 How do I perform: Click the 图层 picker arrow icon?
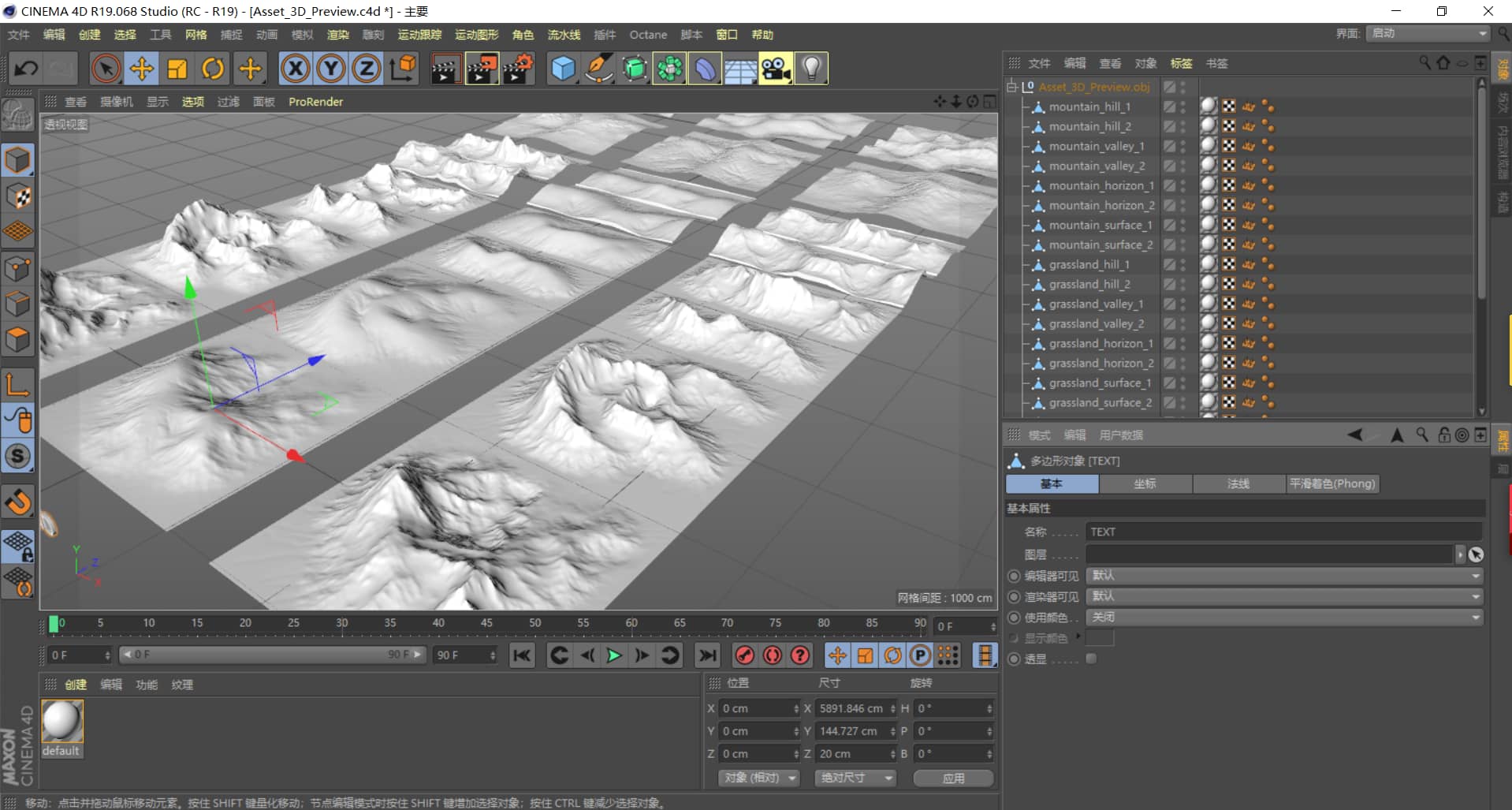pyautogui.click(x=1476, y=554)
